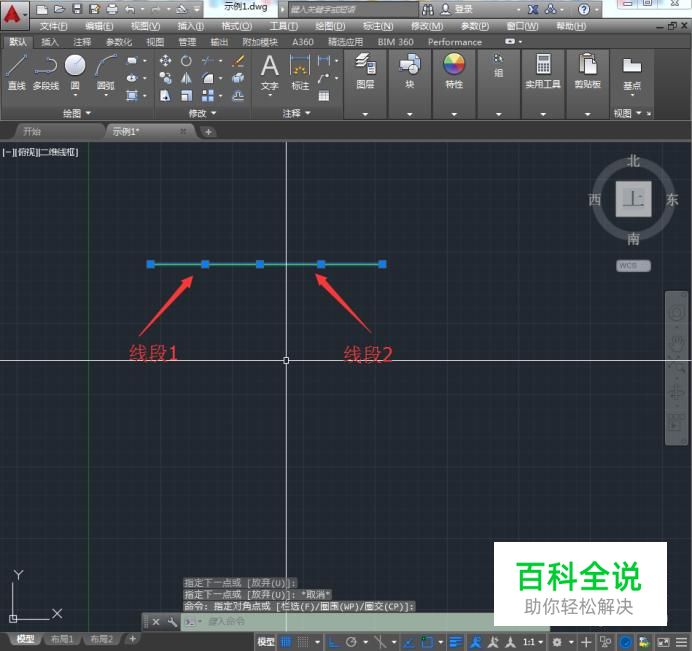Activate the Mirror tool
Screen dimensions: 692x651
pos(186,79)
